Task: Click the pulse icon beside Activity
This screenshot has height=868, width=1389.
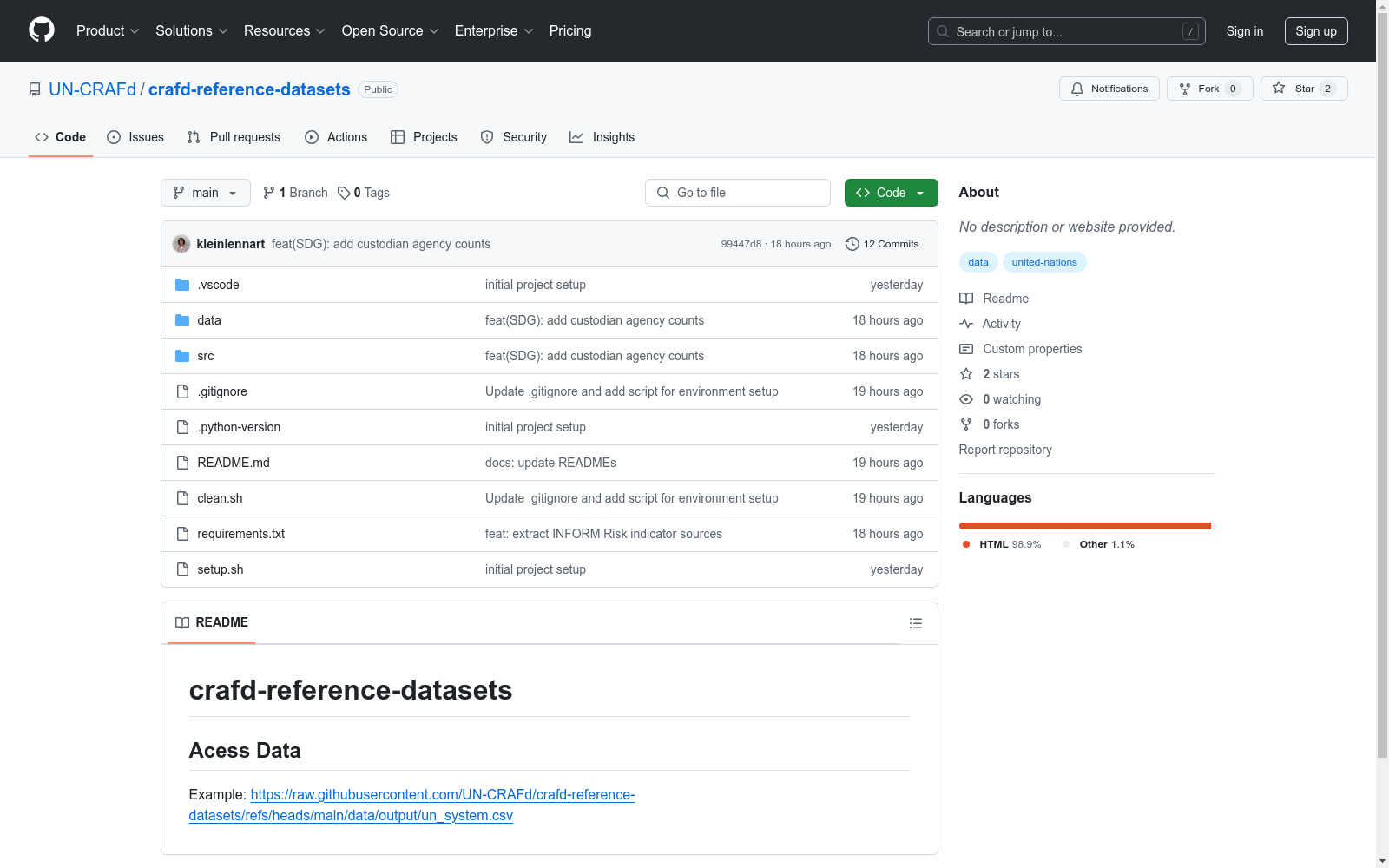Action: click(x=966, y=324)
